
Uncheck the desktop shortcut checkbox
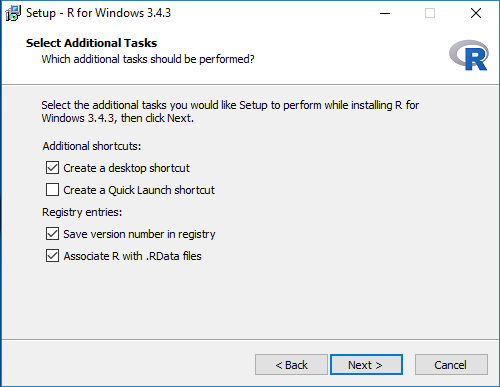pyautogui.click(x=52, y=168)
